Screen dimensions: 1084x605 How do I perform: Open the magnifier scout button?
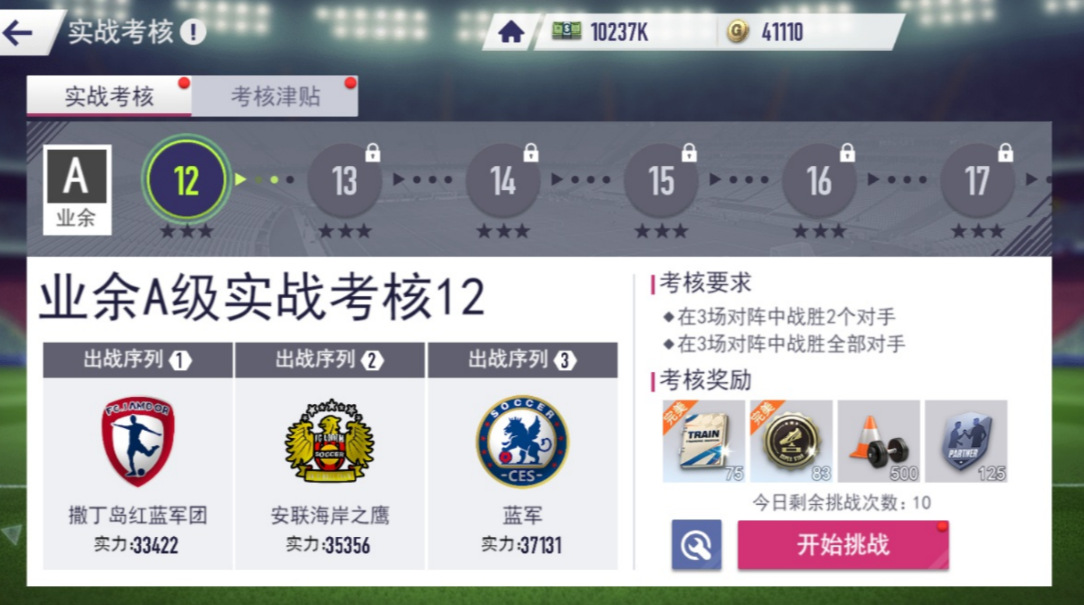point(696,545)
